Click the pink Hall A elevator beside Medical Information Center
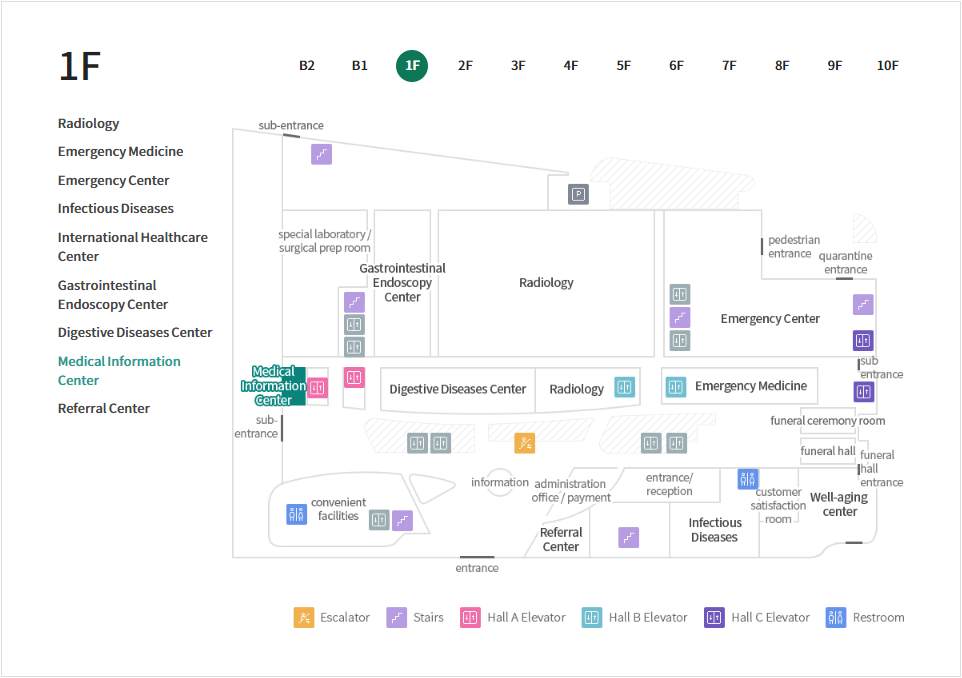 point(318,388)
